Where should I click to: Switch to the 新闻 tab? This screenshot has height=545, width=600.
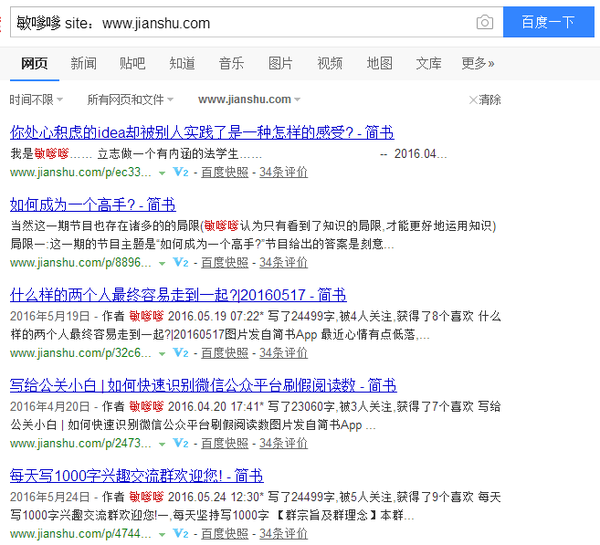coord(83,63)
